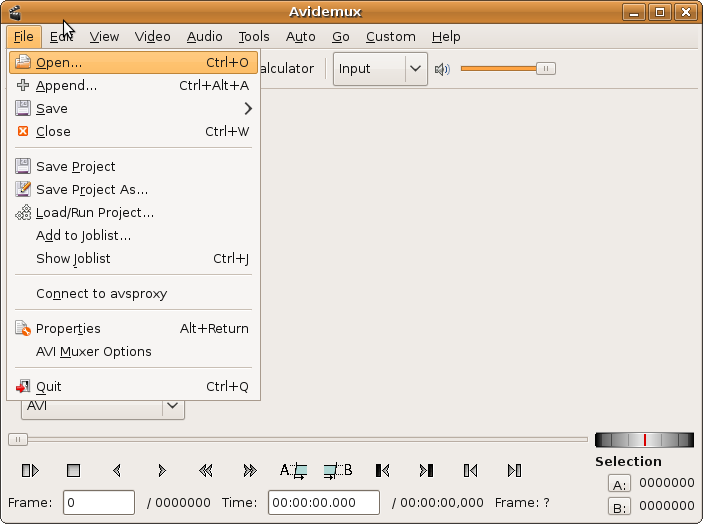Click the Frame number input field
This screenshot has height=524, width=703.
(99, 502)
